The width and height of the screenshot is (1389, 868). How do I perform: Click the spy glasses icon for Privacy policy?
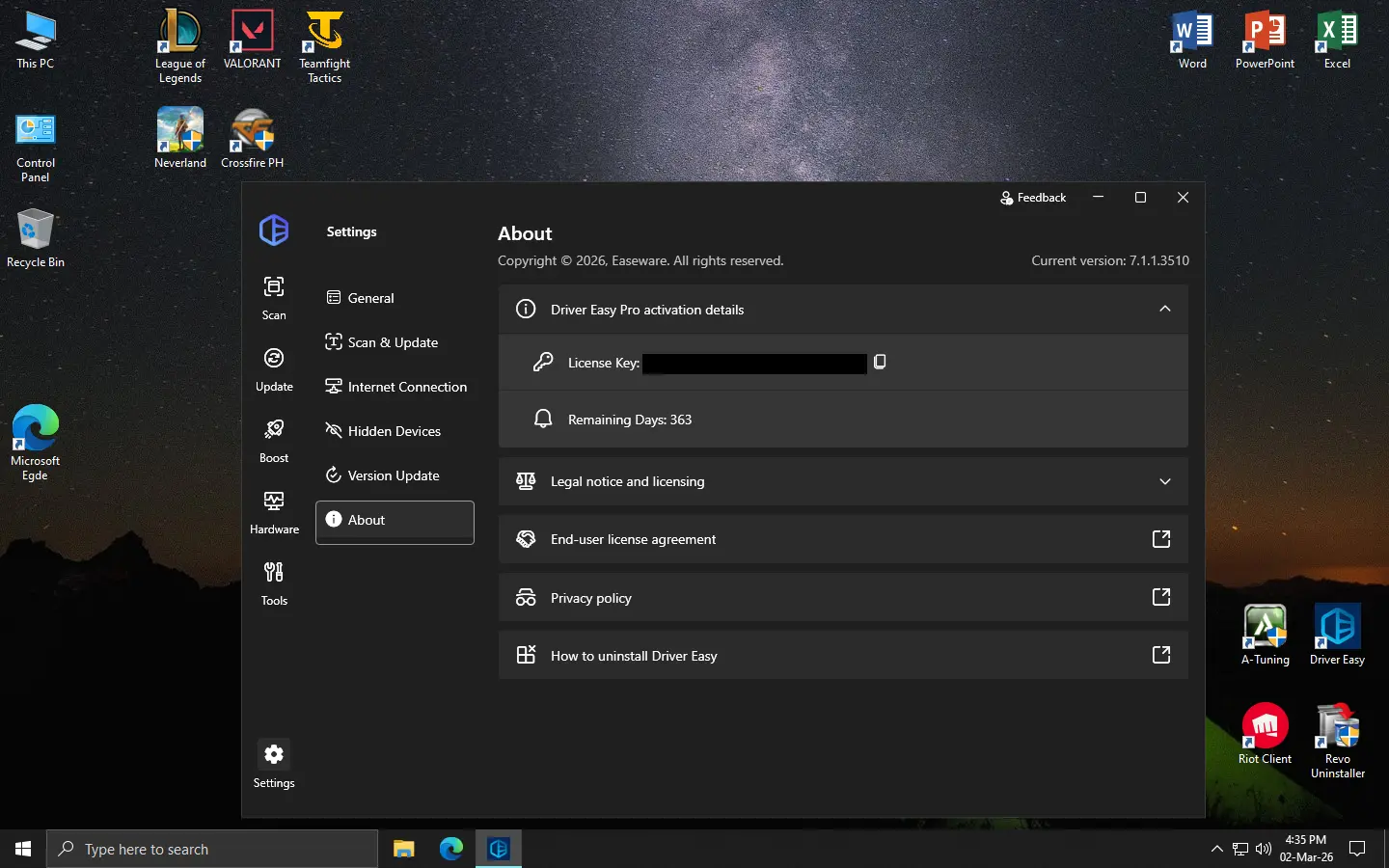[526, 598]
